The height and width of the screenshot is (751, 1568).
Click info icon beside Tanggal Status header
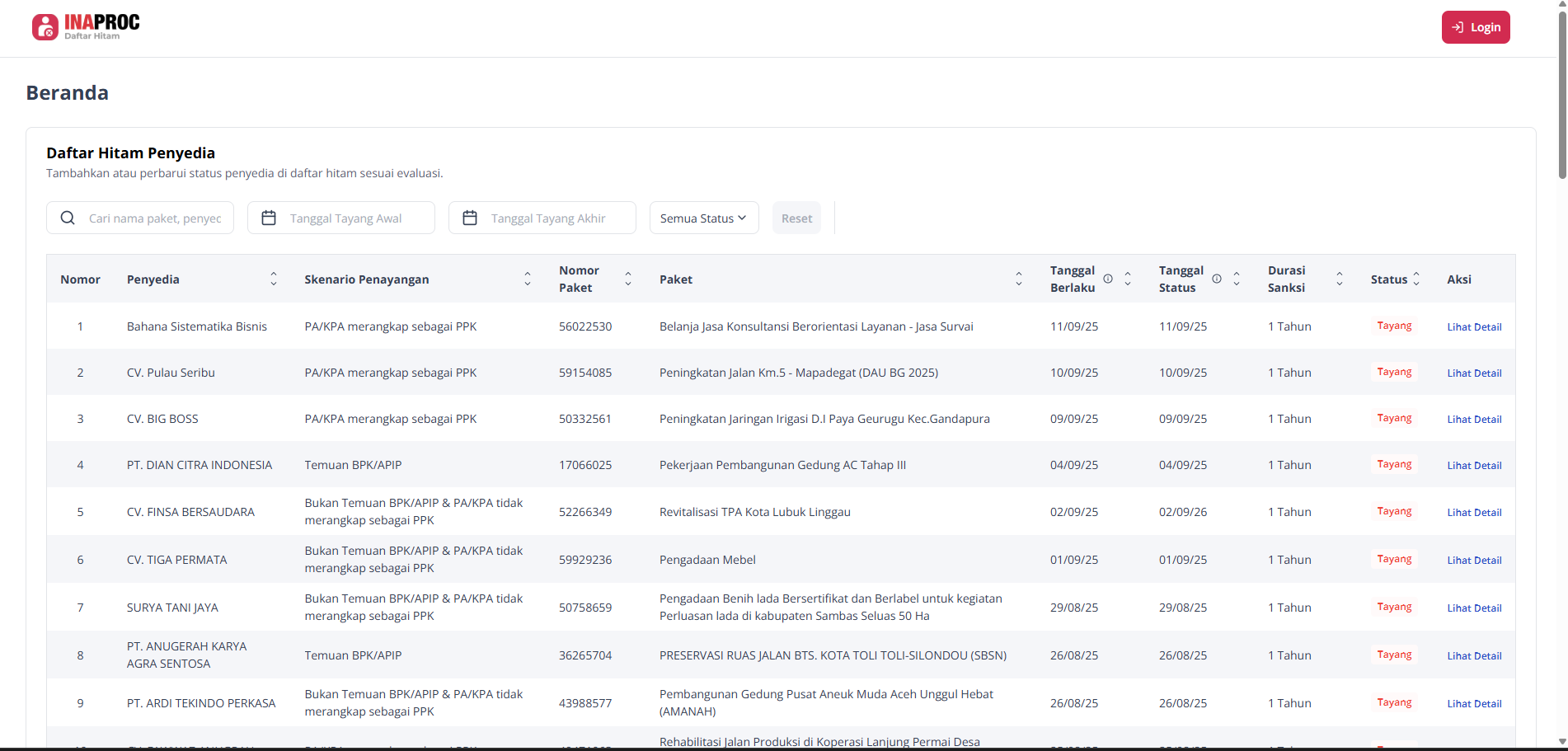click(1217, 279)
